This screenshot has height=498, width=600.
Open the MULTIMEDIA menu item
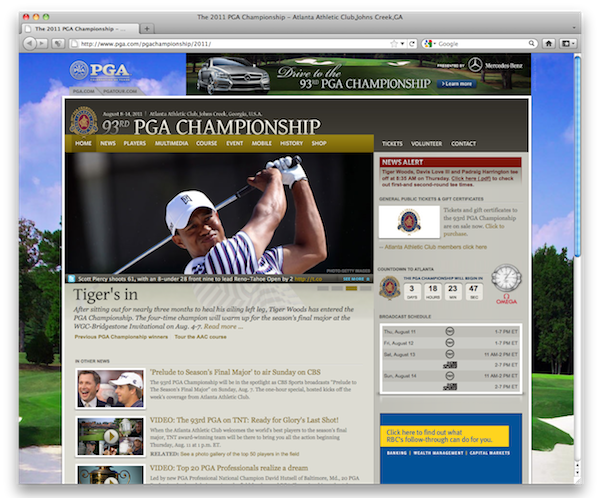tap(171, 143)
